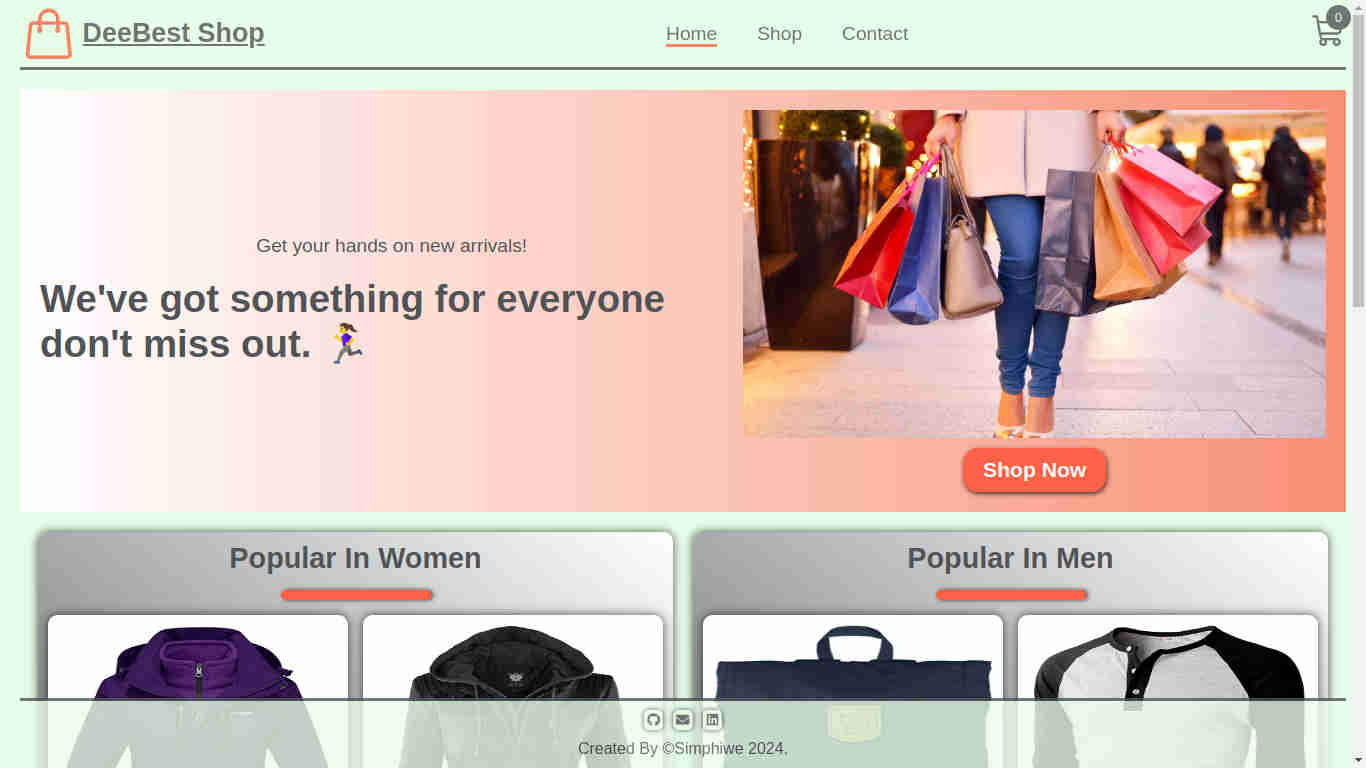Image resolution: width=1366 pixels, height=768 pixels.
Task: Select the purple jacket product card
Action: coord(198,691)
